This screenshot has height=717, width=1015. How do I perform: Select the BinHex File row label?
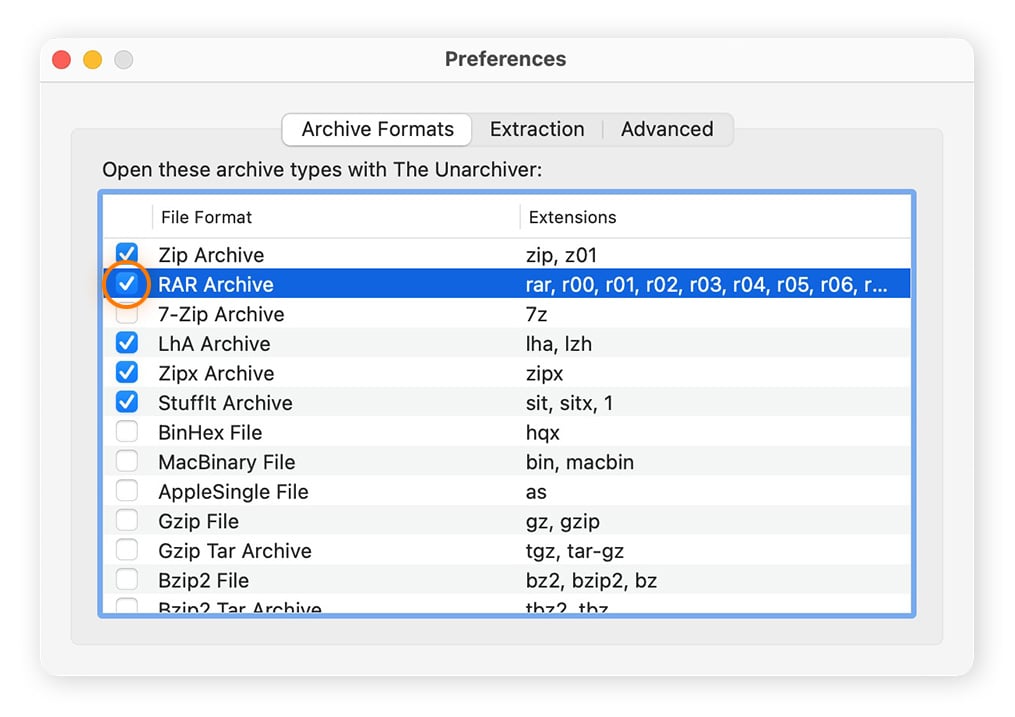coord(210,433)
